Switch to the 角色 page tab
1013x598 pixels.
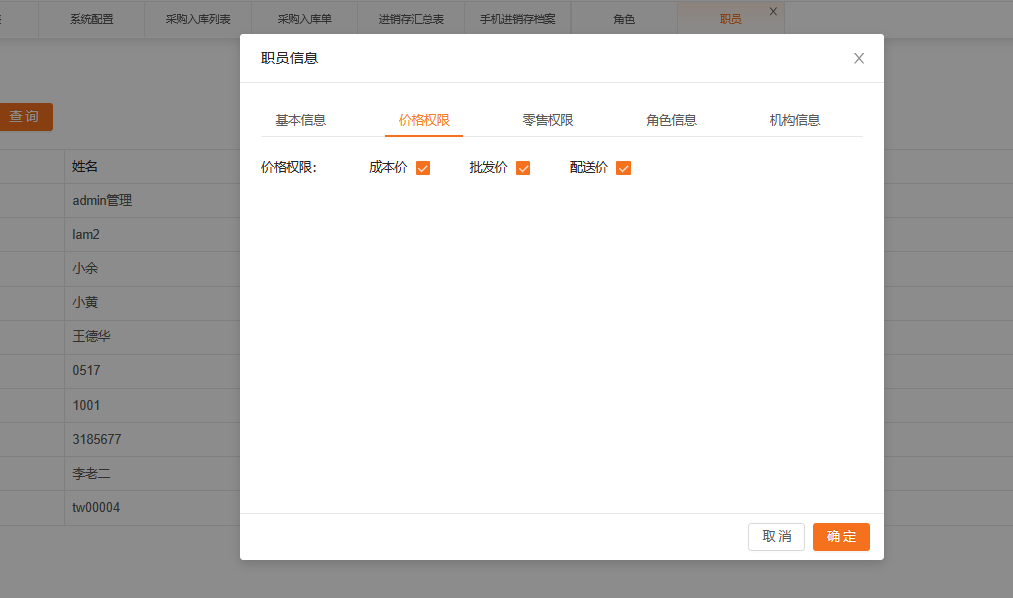[624, 19]
